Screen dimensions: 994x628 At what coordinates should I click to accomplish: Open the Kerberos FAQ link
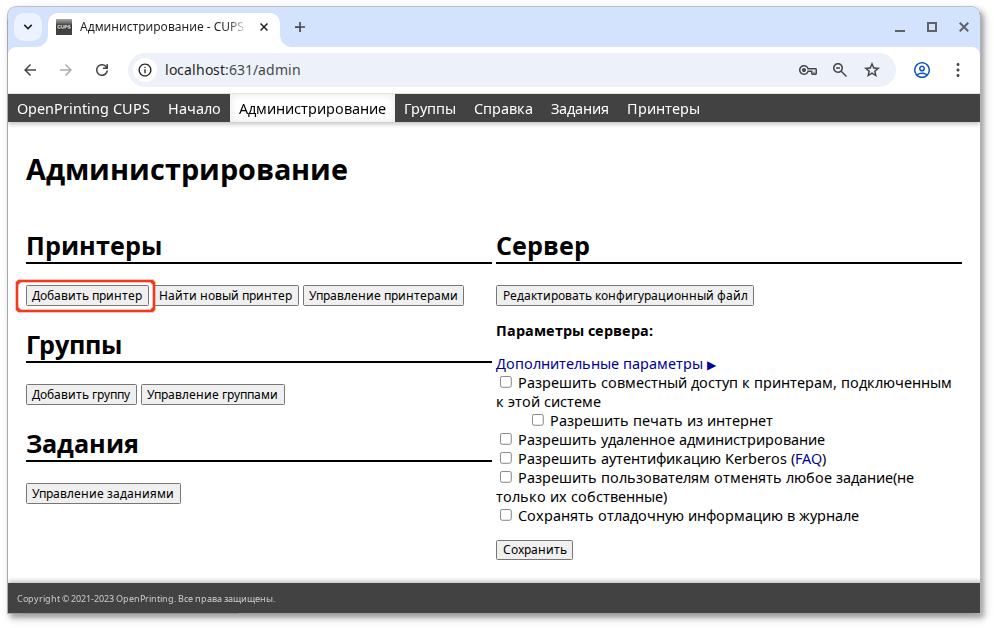[x=809, y=457]
